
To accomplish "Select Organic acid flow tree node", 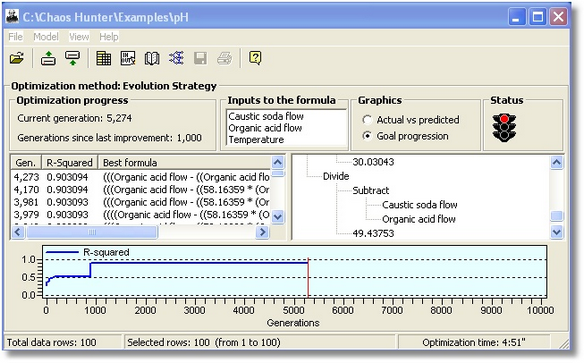I will (419, 219).
